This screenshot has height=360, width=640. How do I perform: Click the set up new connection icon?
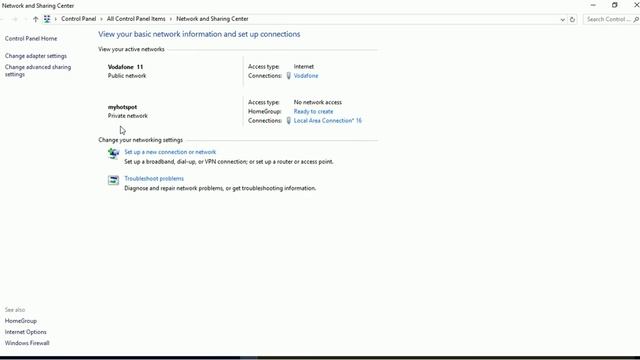pos(113,153)
